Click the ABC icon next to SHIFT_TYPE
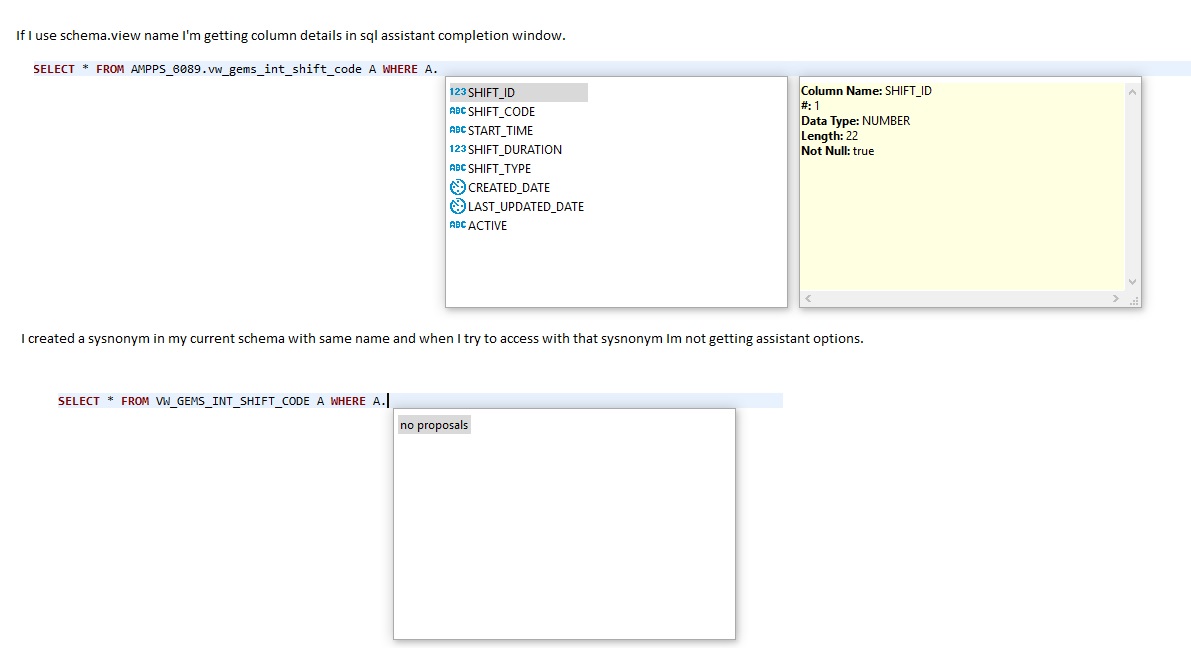 click(x=457, y=168)
